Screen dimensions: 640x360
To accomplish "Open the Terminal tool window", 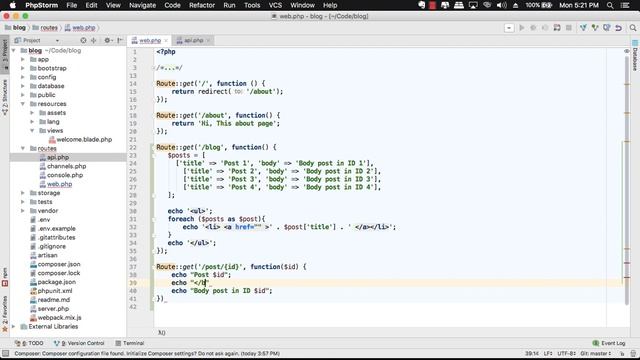I will [x=130, y=343].
